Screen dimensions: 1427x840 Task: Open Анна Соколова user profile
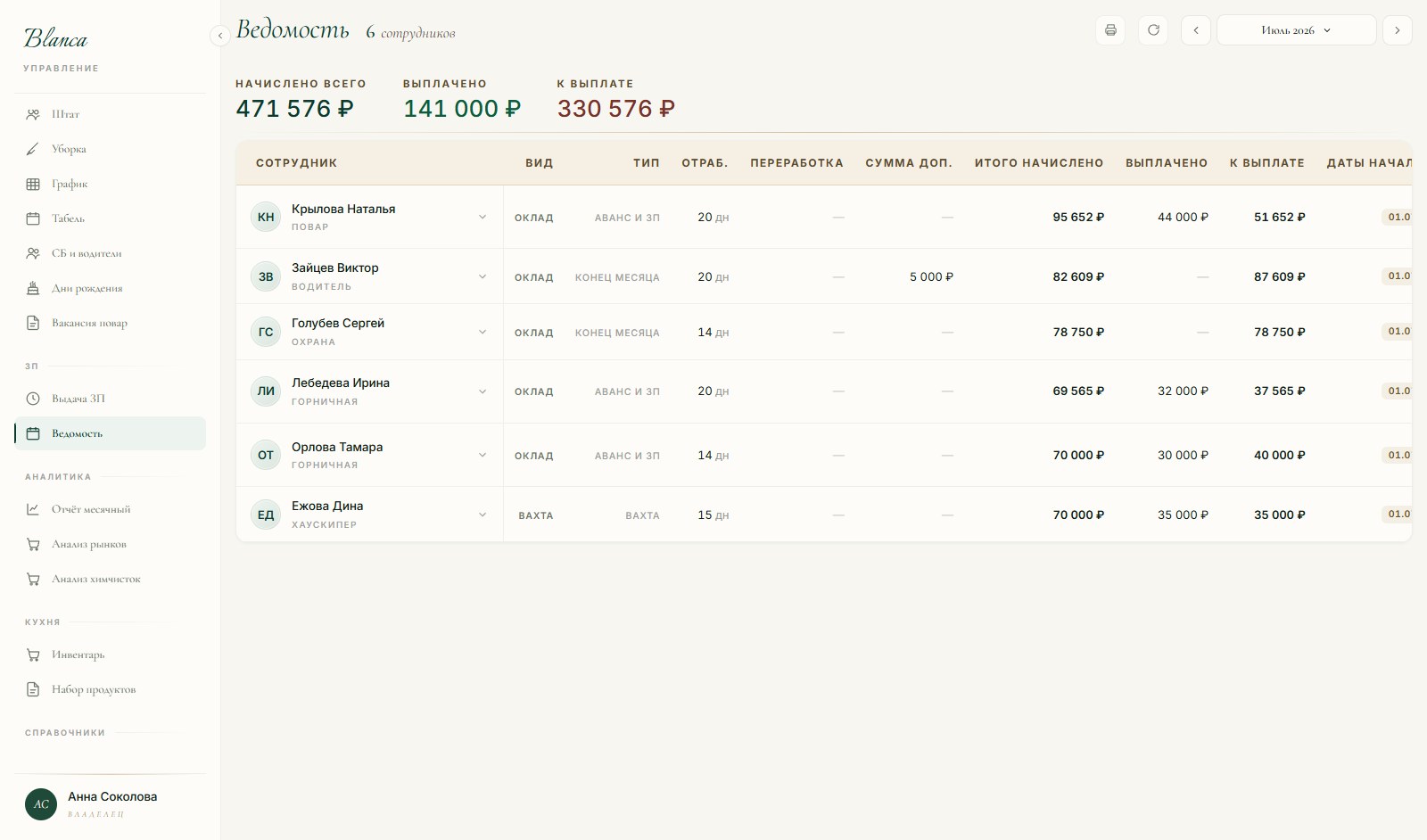[x=110, y=803]
